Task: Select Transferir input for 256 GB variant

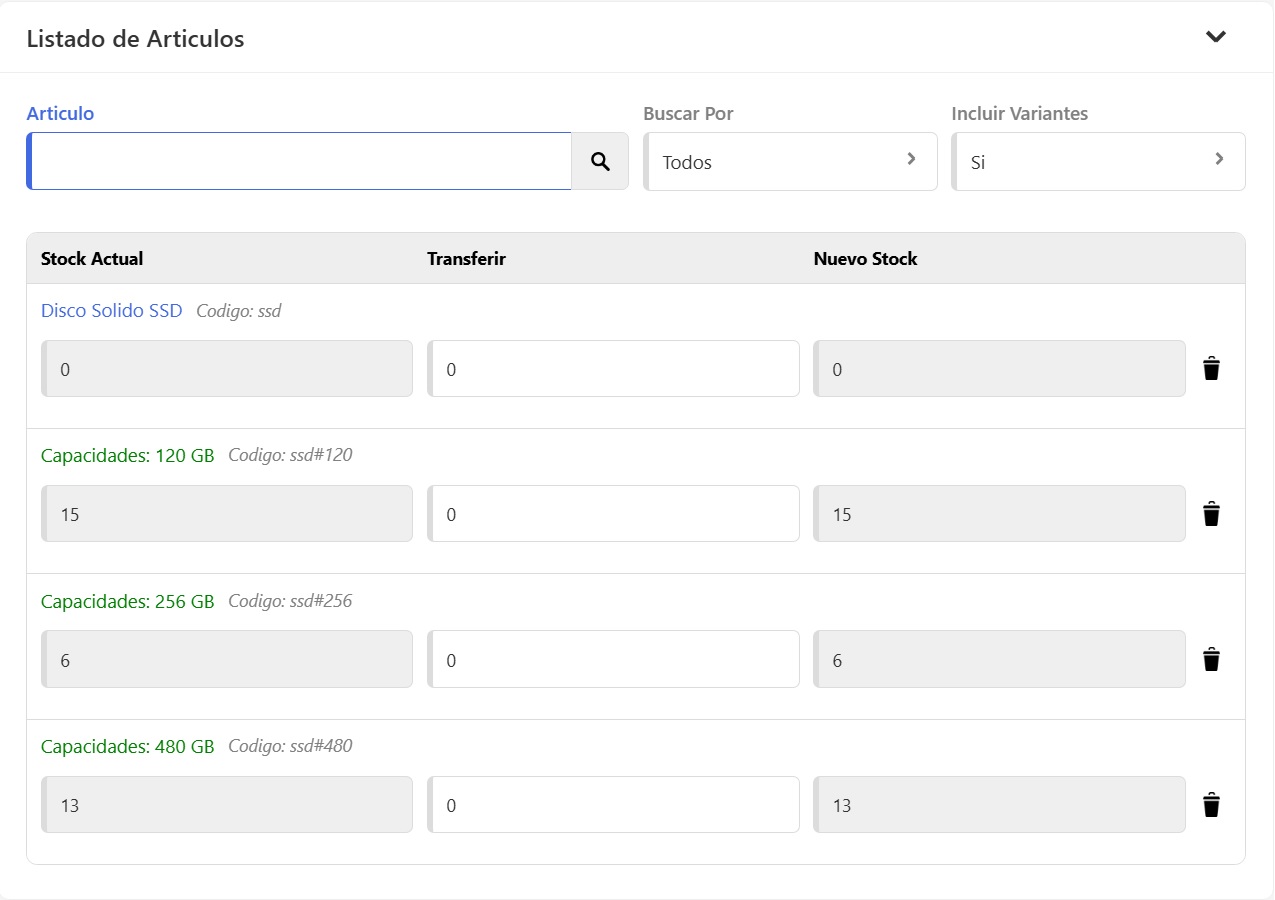Action: coord(614,660)
